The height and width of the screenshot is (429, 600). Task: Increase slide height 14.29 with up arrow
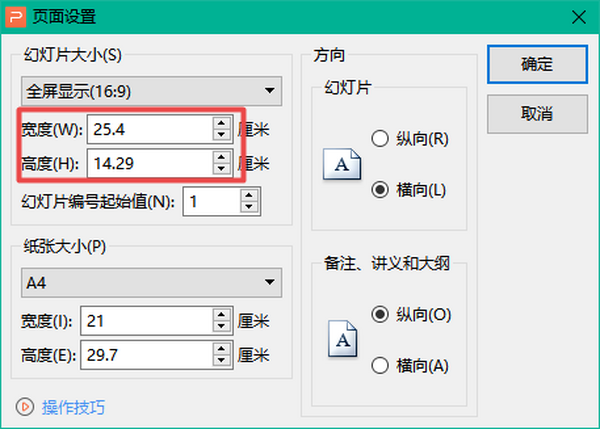[x=222, y=157]
